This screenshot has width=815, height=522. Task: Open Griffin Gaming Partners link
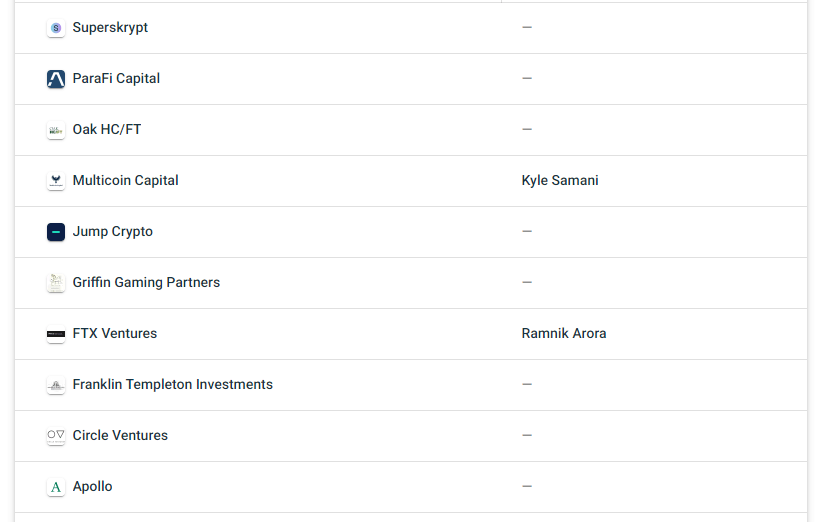pos(147,282)
